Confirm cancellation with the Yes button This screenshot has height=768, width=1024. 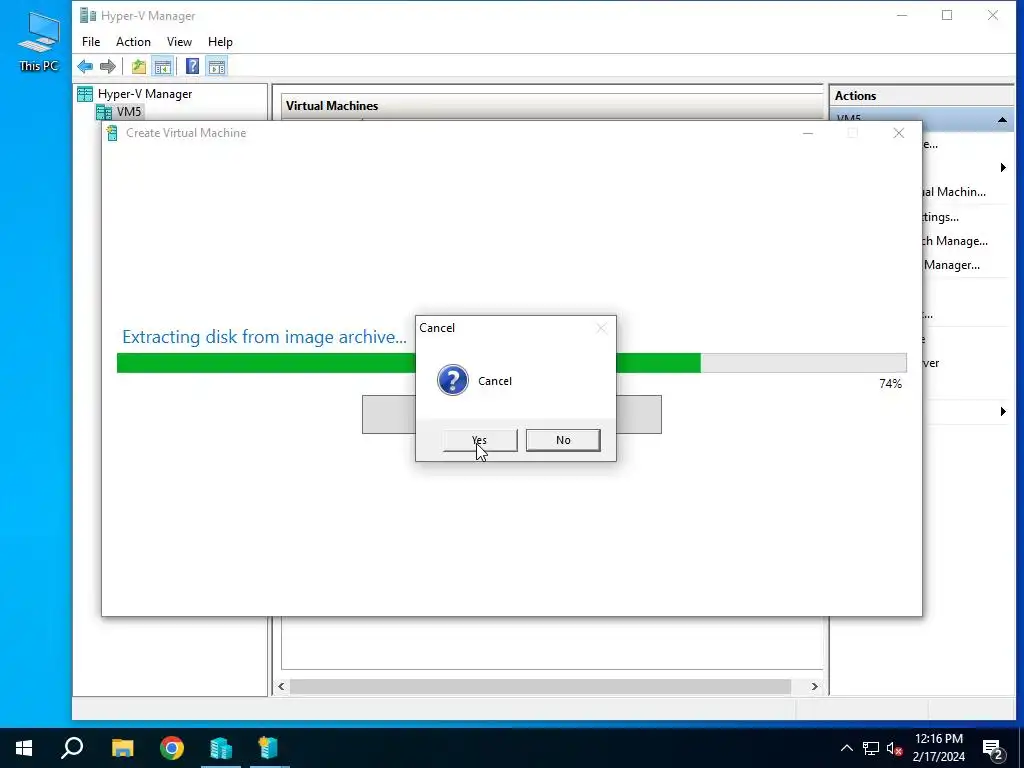tap(480, 440)
